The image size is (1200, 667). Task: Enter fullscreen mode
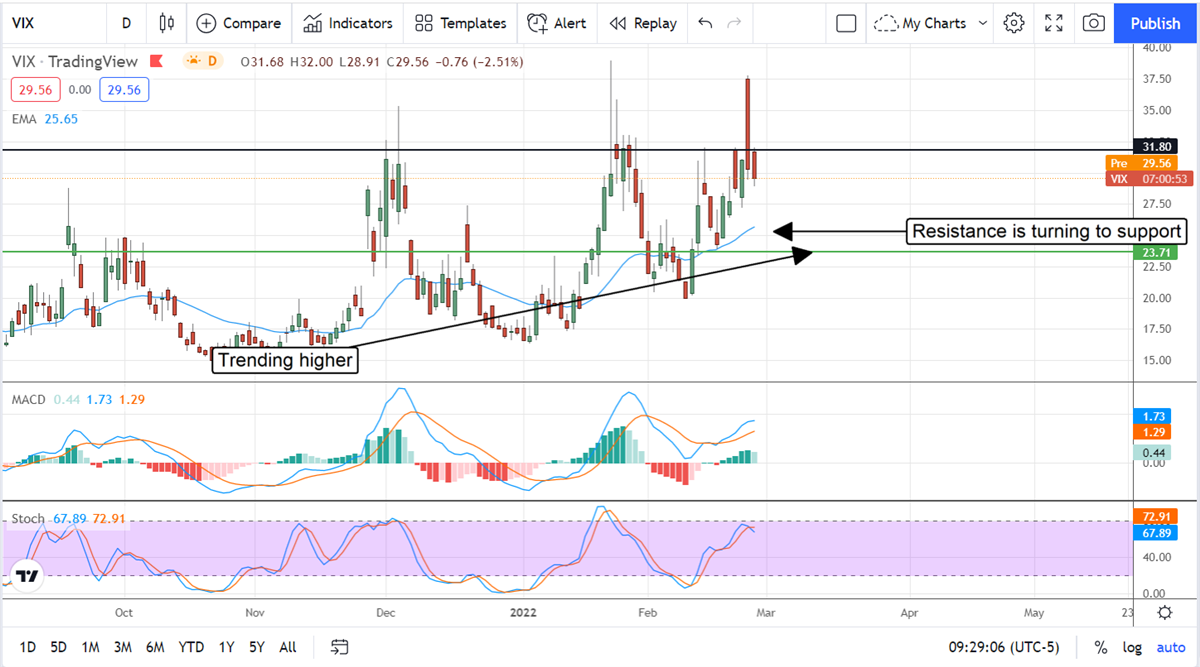tap(1054, 23)
